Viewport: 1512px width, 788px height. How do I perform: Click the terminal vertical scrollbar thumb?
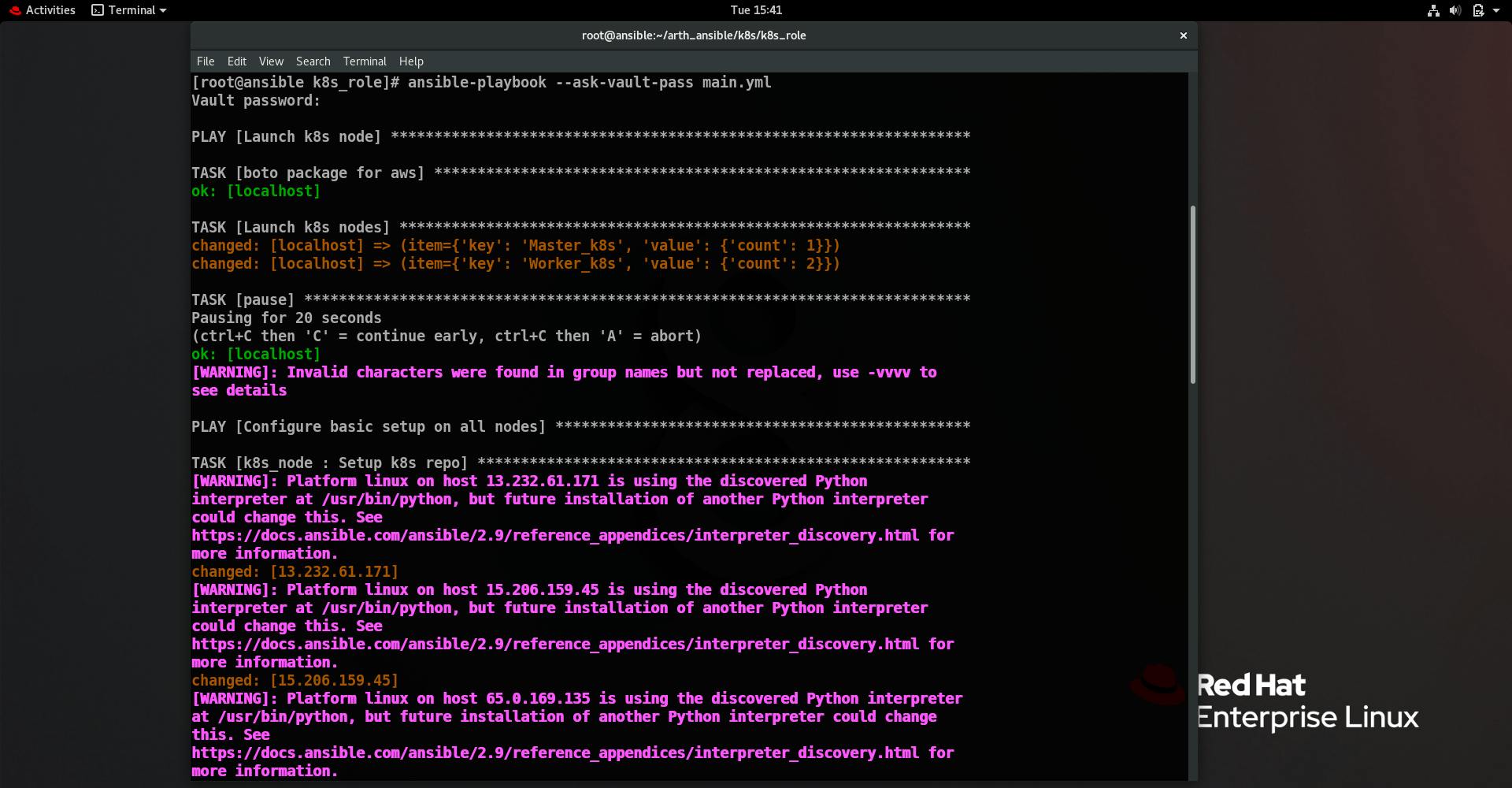pyautogui.click(x=1193, y=295)
